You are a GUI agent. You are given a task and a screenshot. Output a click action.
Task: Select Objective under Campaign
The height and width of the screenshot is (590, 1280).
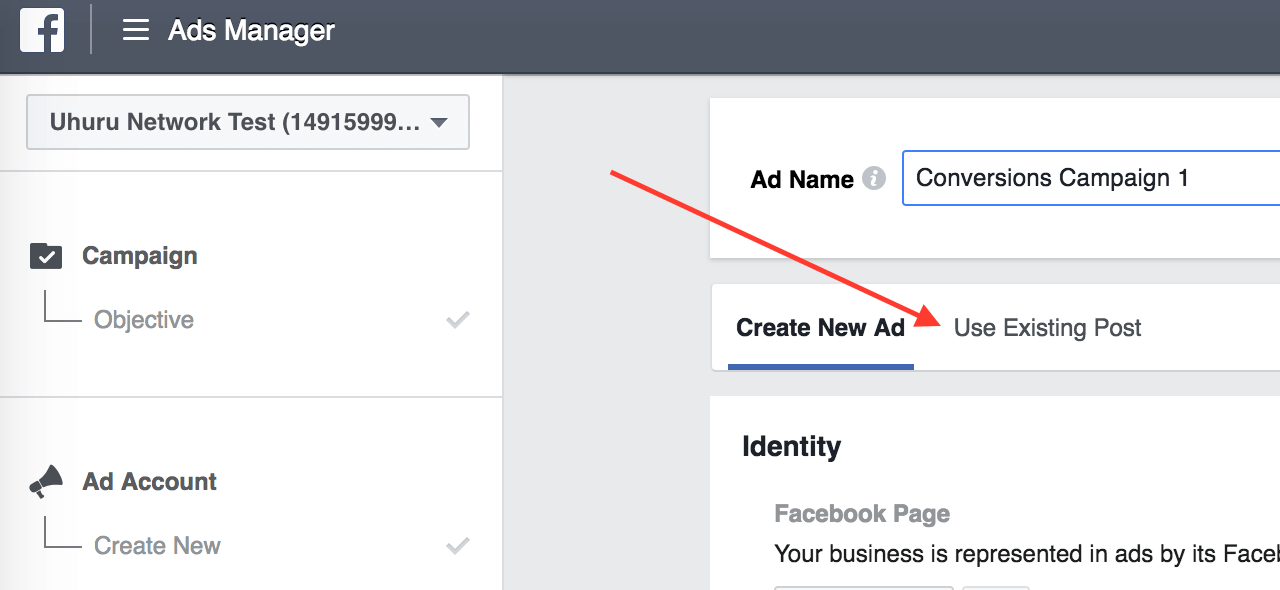pos(144,320)
